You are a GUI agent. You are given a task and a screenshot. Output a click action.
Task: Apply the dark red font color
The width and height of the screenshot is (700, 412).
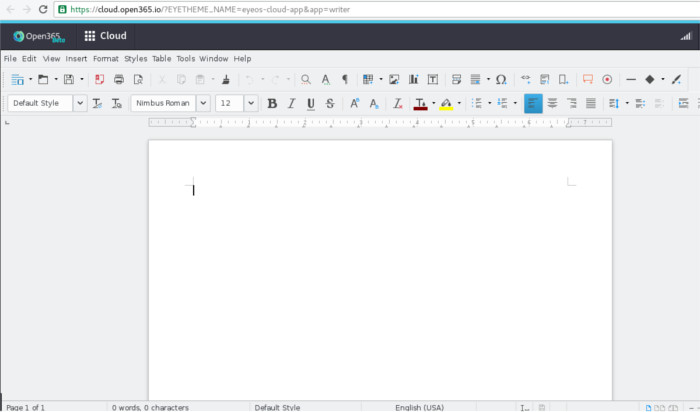click(x=421, y=104)
